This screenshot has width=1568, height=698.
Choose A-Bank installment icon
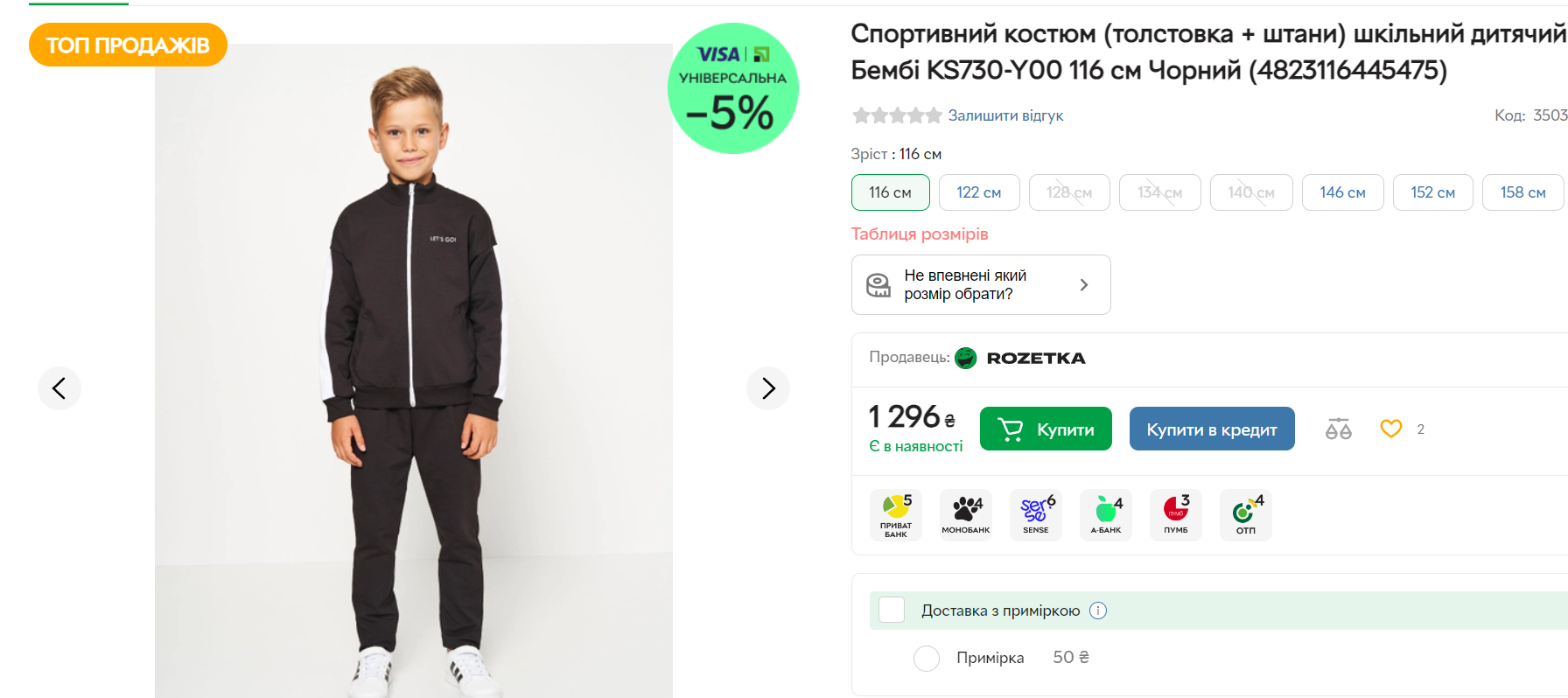point(1105,515)
